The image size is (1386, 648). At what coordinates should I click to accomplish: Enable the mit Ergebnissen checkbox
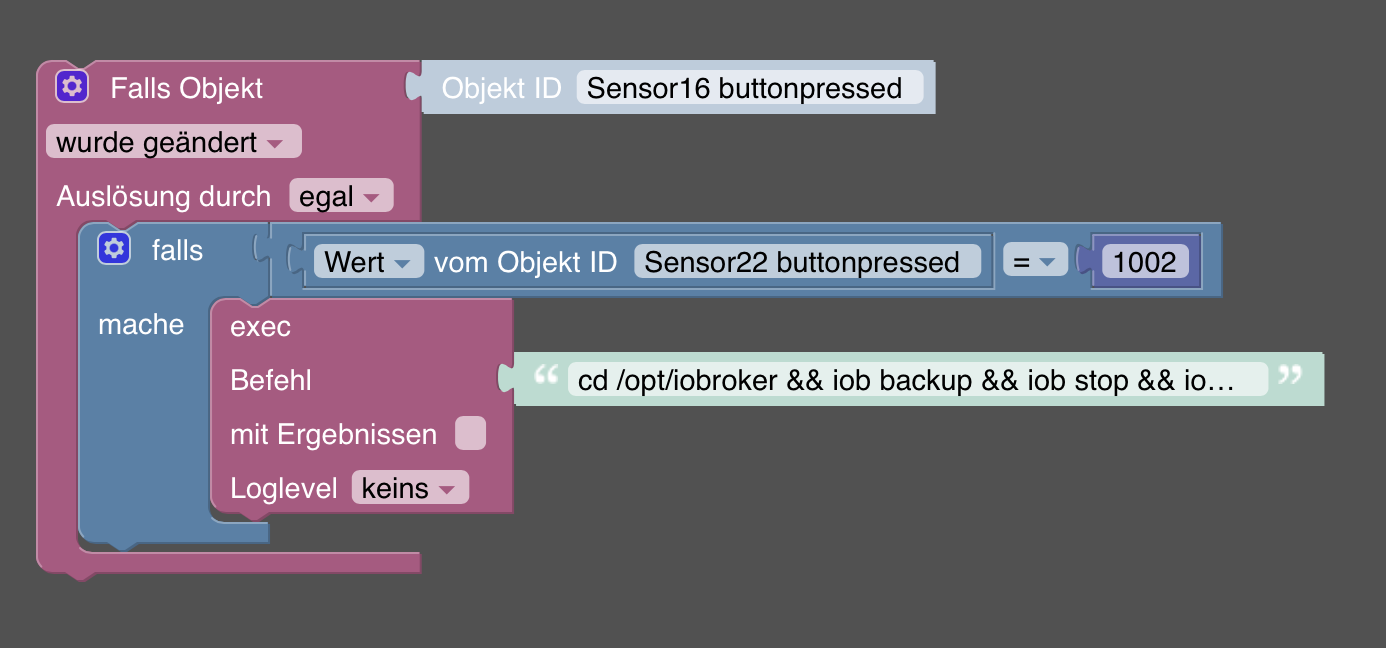pos(470,434)
